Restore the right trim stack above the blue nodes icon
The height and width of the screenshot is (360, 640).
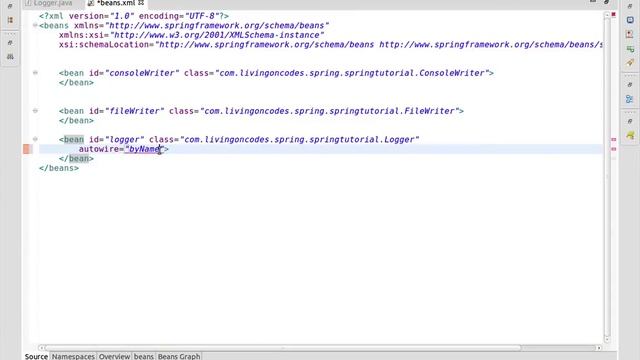[x=630, y=85]
